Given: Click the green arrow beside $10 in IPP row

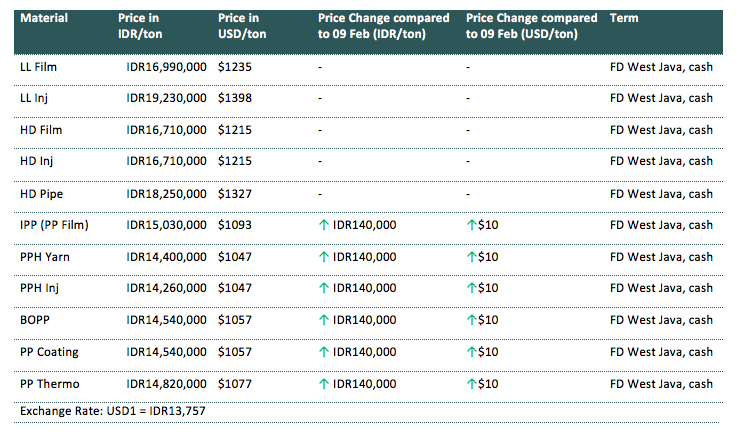Looking at the screenshot, I should [472, 225].
